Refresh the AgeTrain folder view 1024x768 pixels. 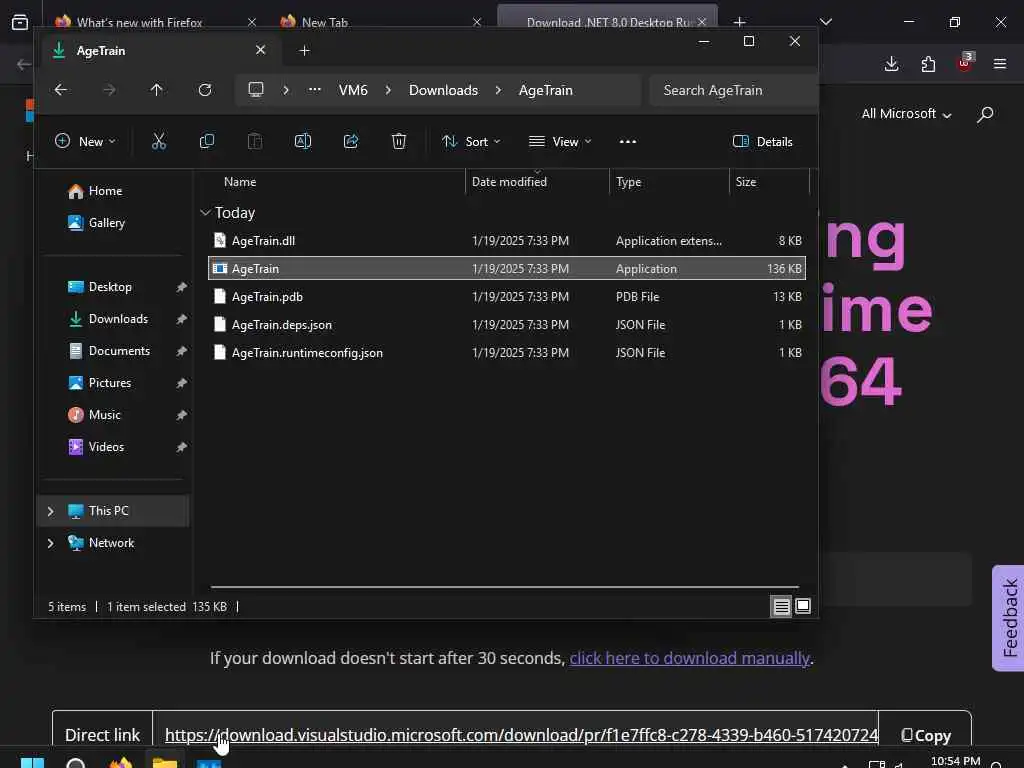click(x=205, y=90)
